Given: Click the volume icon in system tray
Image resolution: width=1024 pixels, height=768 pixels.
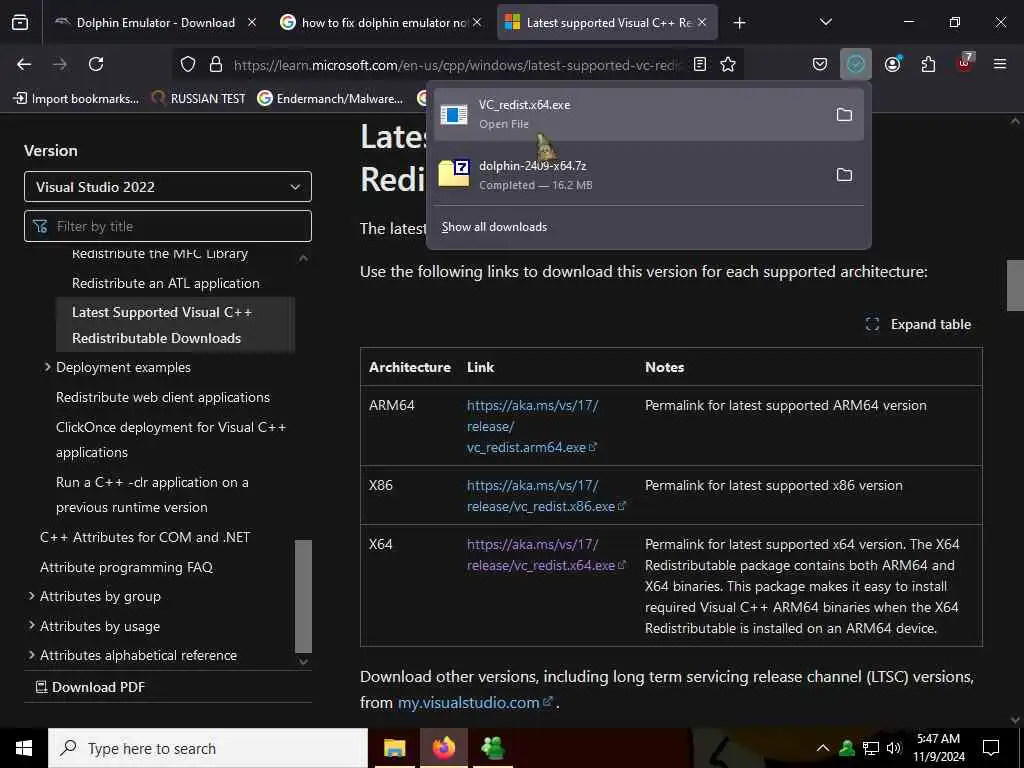Looking at the screenshot, I should pyautogui.click(x=894, y=748).
